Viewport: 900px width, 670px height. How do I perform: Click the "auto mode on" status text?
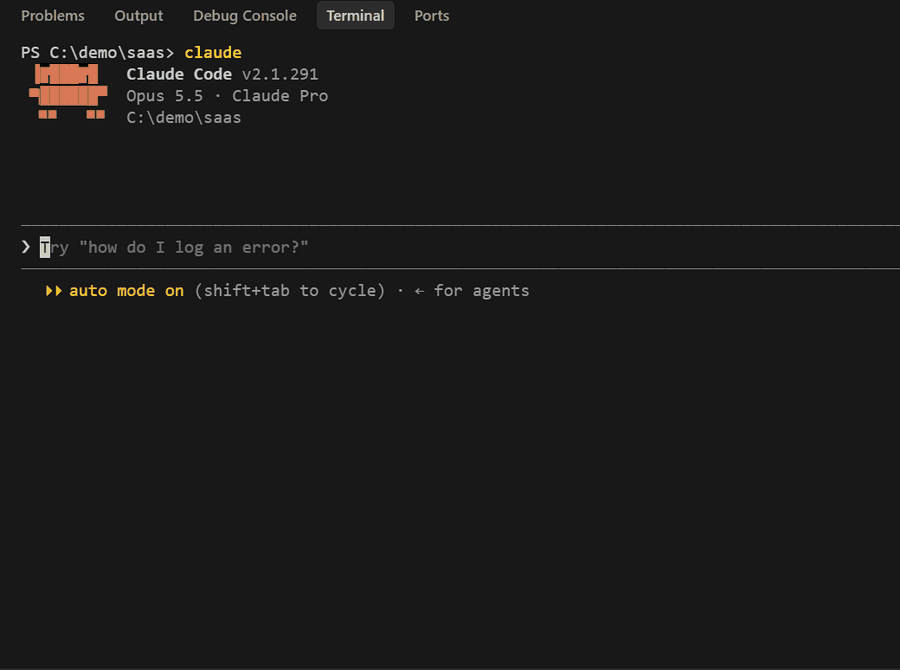pos(126,291)
